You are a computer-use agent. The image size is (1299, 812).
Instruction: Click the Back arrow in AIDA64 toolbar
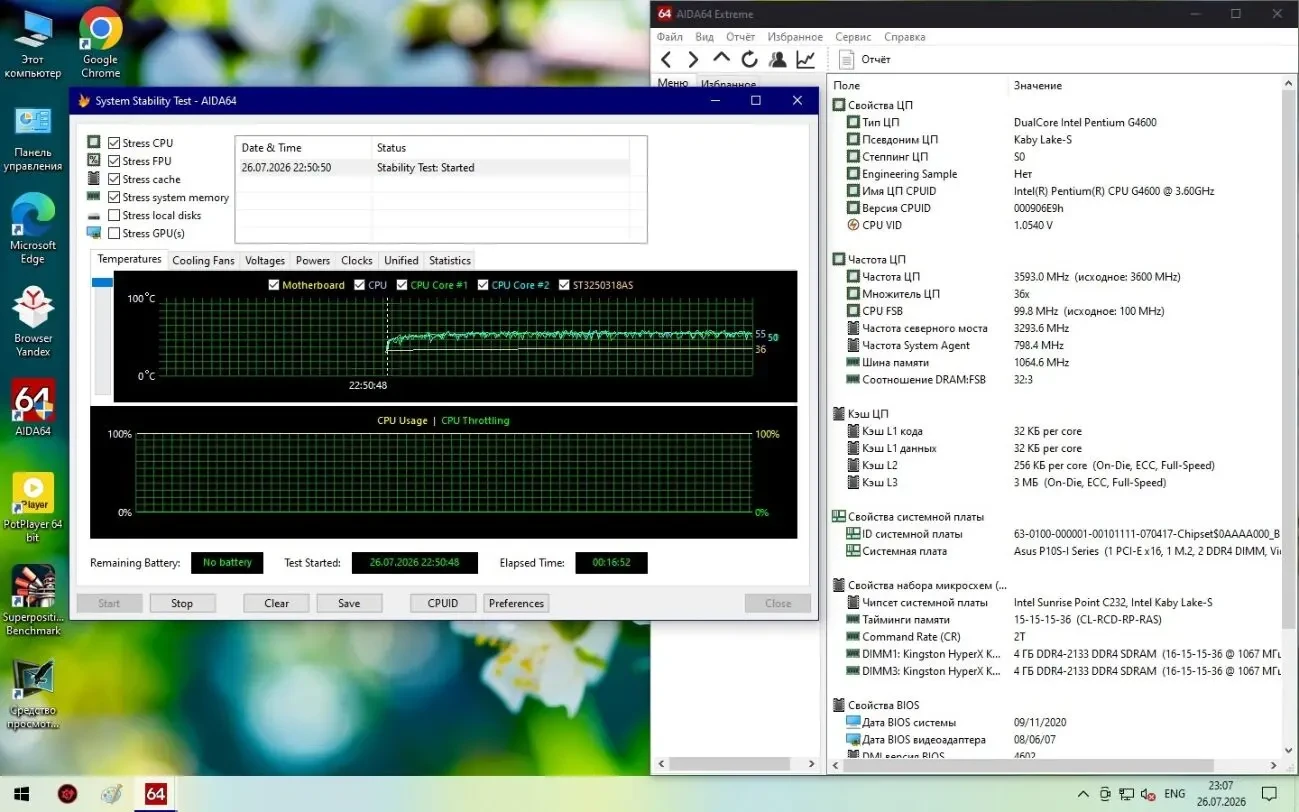pyautogui.click(x=667, y=60)
